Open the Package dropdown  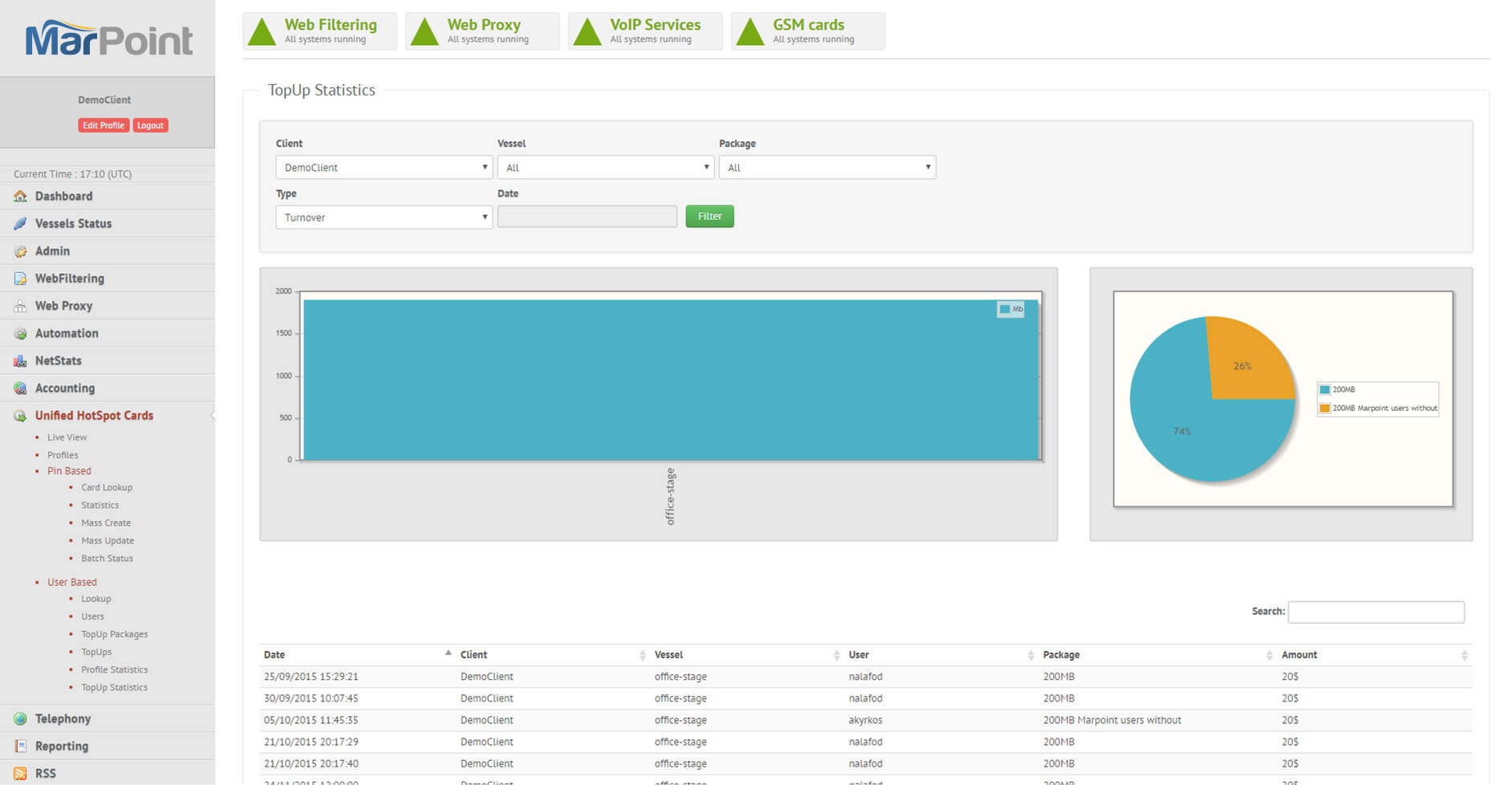coord(827,167)
